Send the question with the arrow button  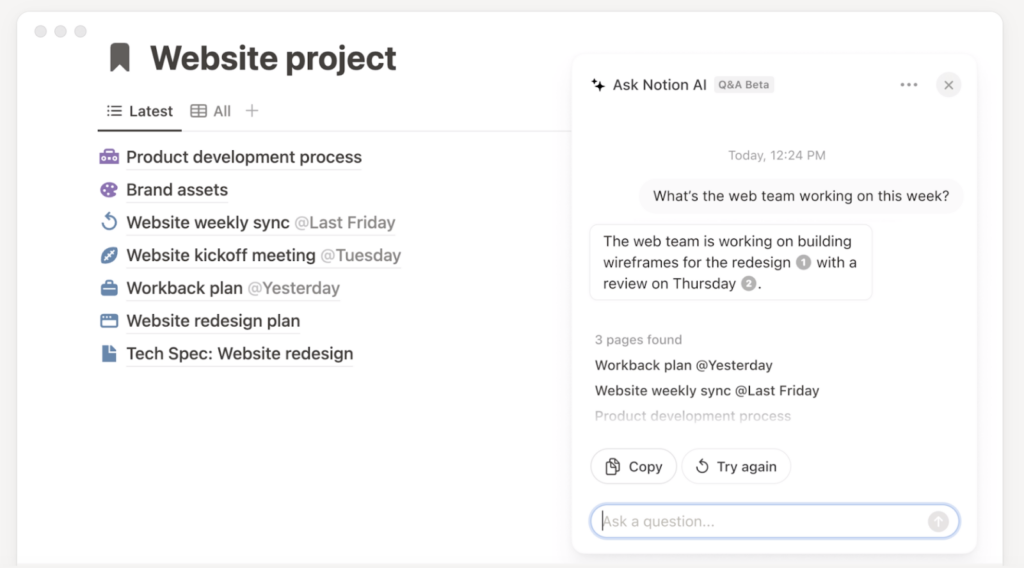[938, 522]
